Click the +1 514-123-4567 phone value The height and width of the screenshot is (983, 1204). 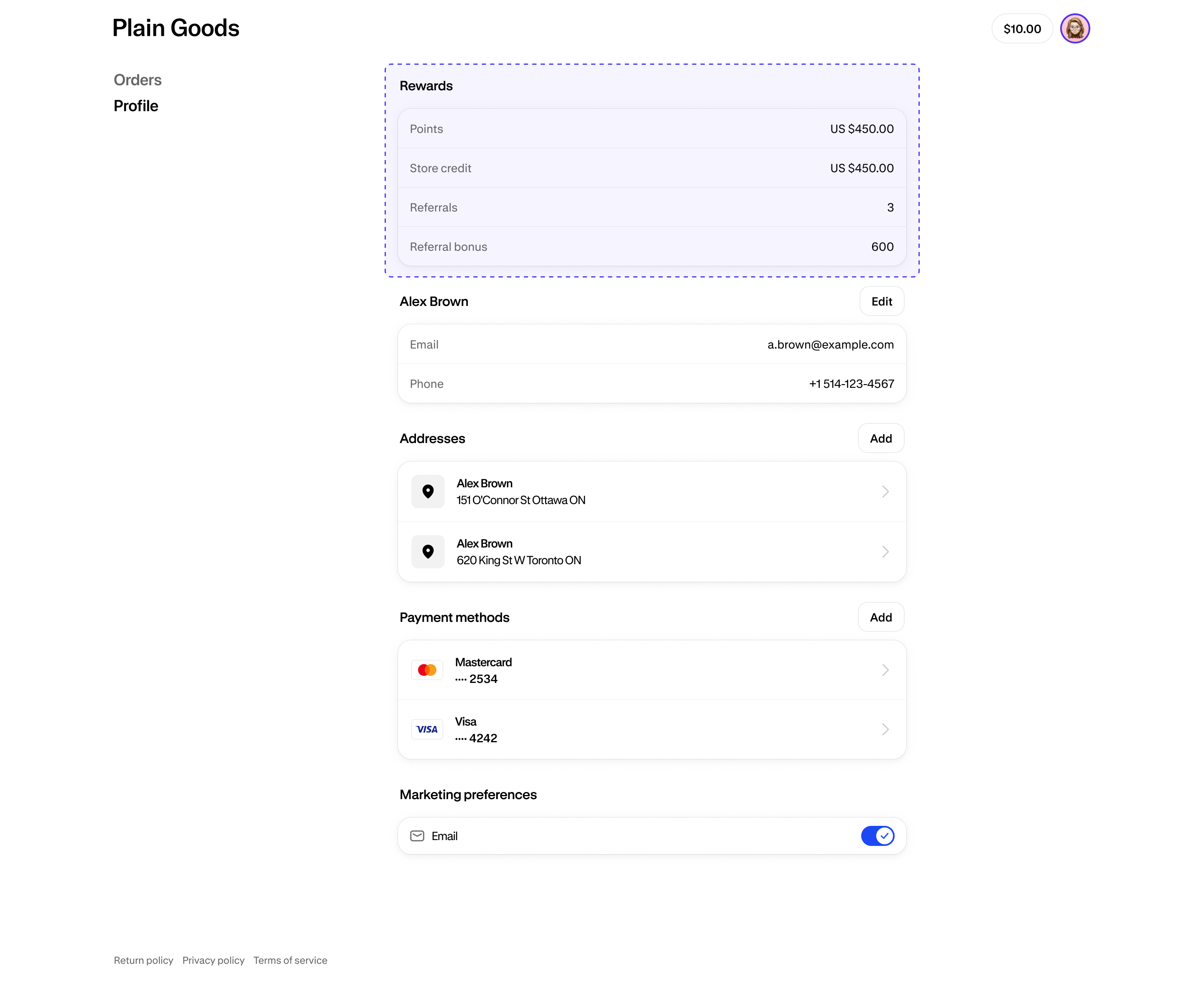(x=851, y=384)
